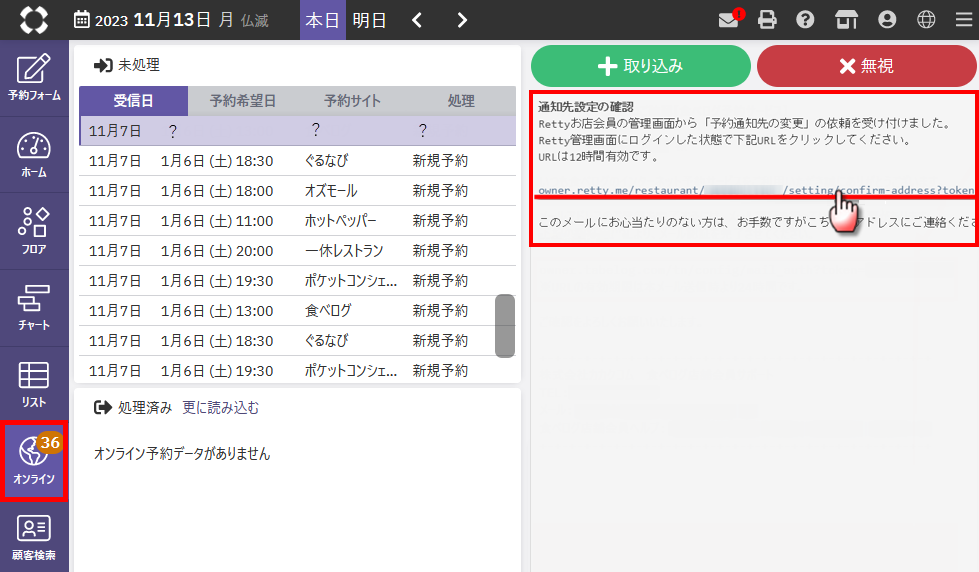The image size is (979, 572).
Task: Go to ホーム dashboard in sidebar
Action: point(34,155)
